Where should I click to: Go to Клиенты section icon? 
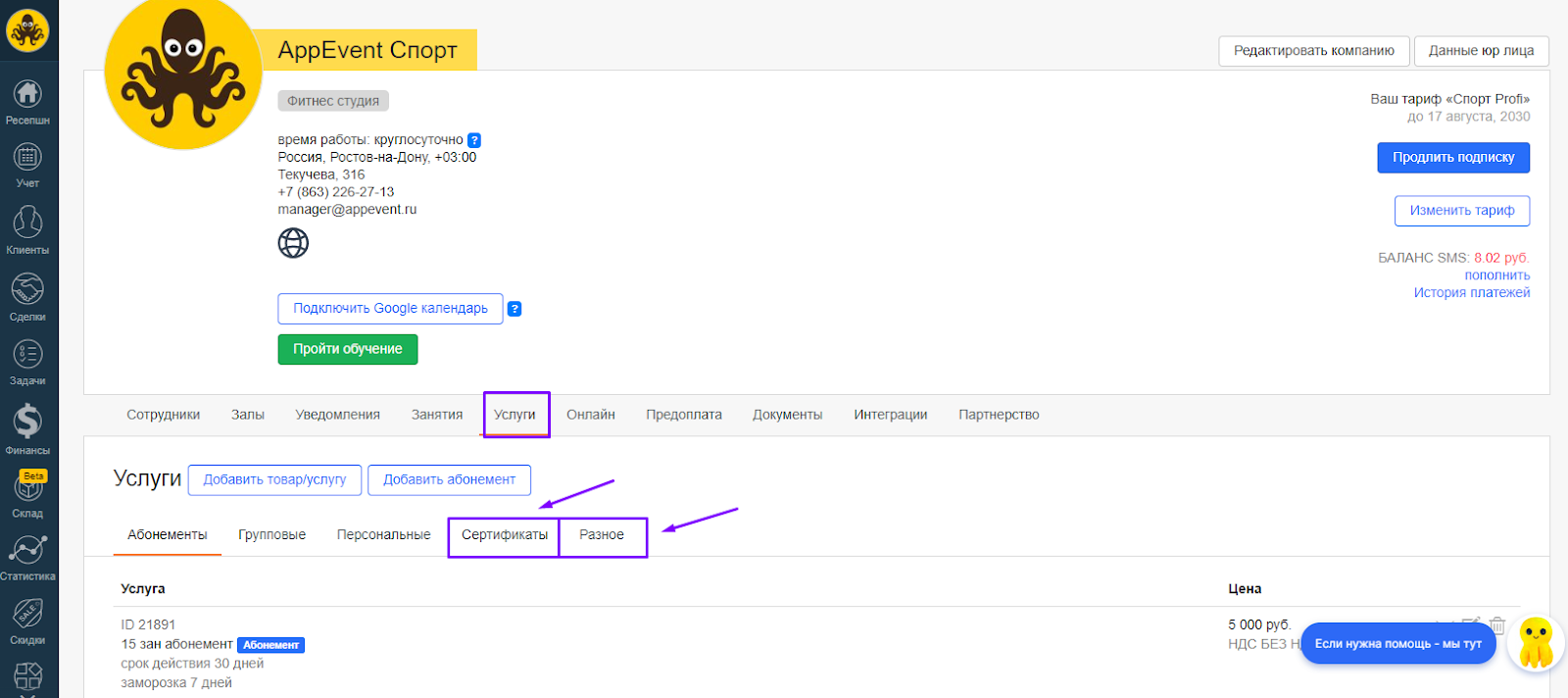(x=27, y=224)
